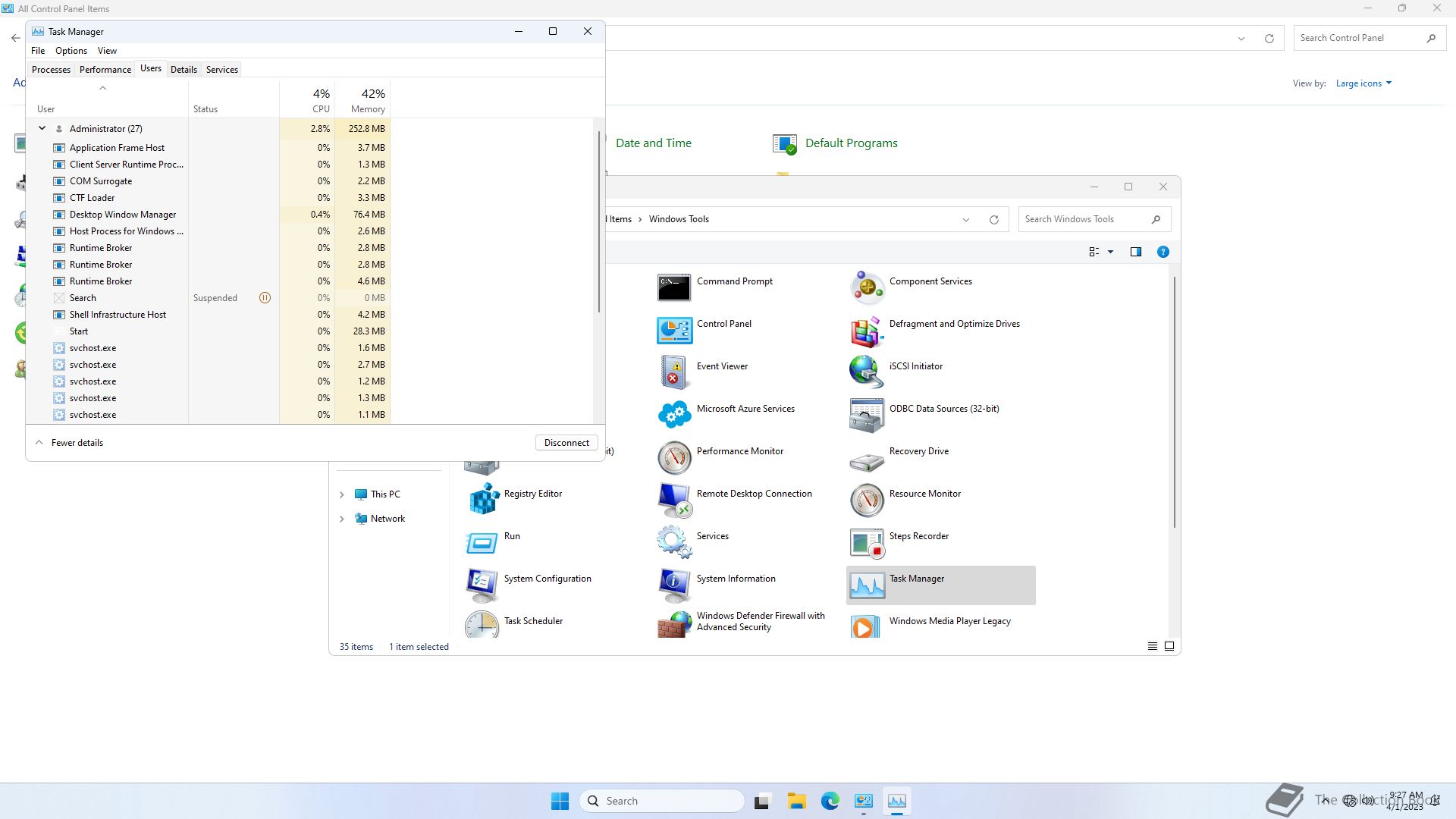Switch Windows Tools to details view
The image size is (1456, 819).
[x=1152, y=646]
